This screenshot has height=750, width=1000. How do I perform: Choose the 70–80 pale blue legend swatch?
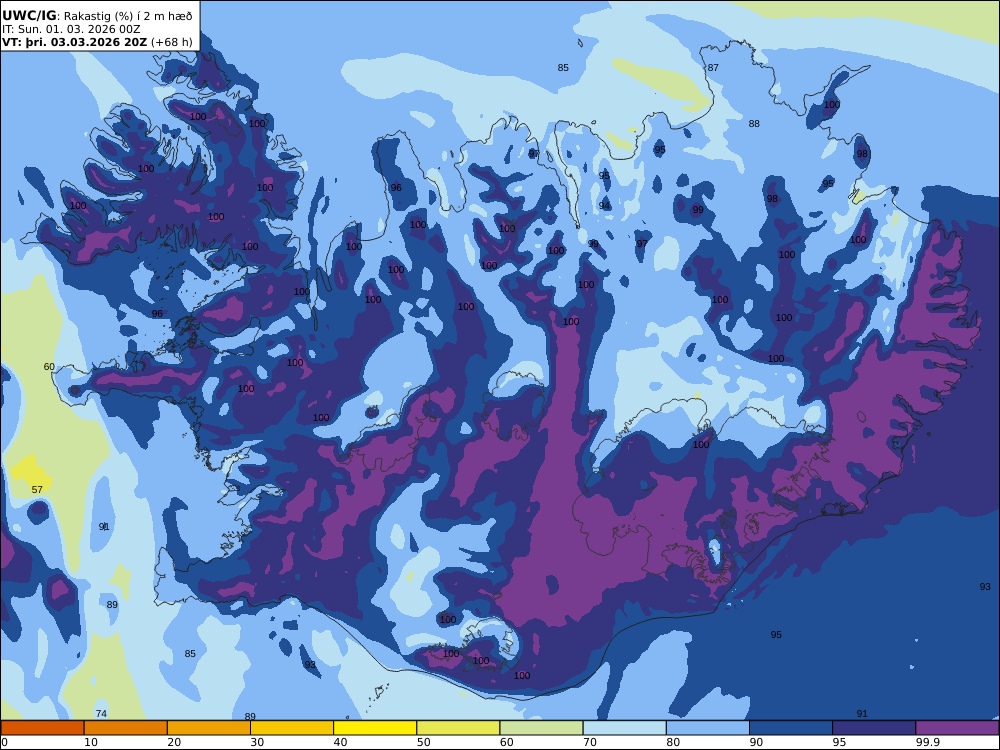[x=624, y=728]
